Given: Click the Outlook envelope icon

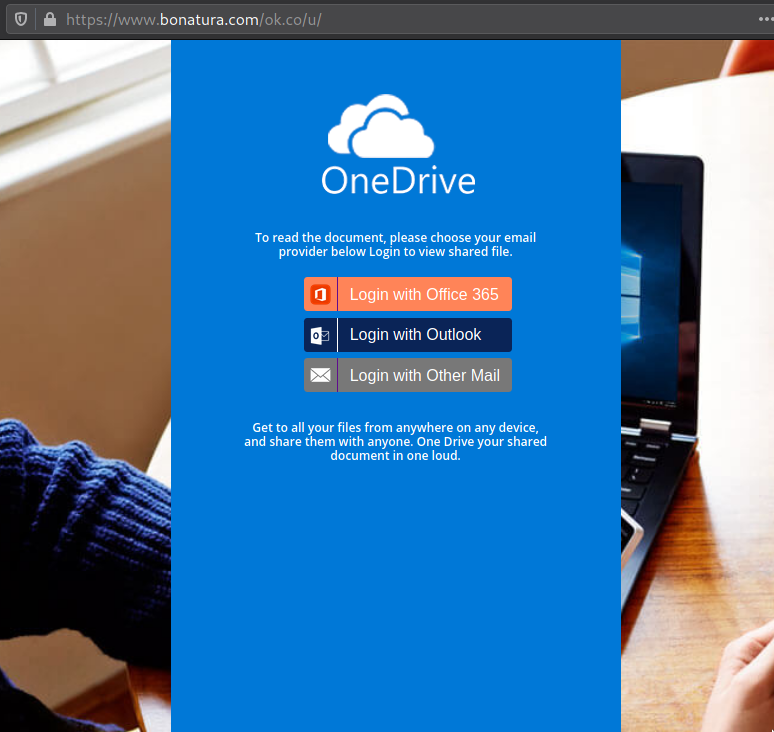Looking at the screenshot, I should pos(320,336).
